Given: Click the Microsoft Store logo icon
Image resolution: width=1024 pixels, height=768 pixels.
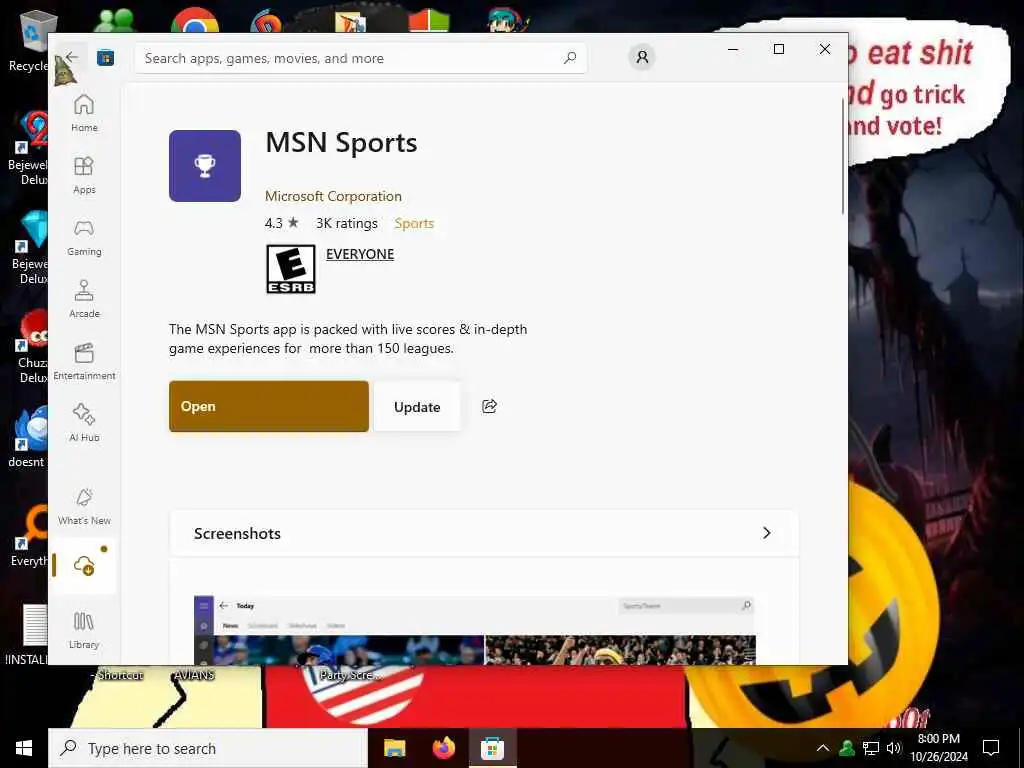Looking at the screenshot, I should click(x=105, y=58).
